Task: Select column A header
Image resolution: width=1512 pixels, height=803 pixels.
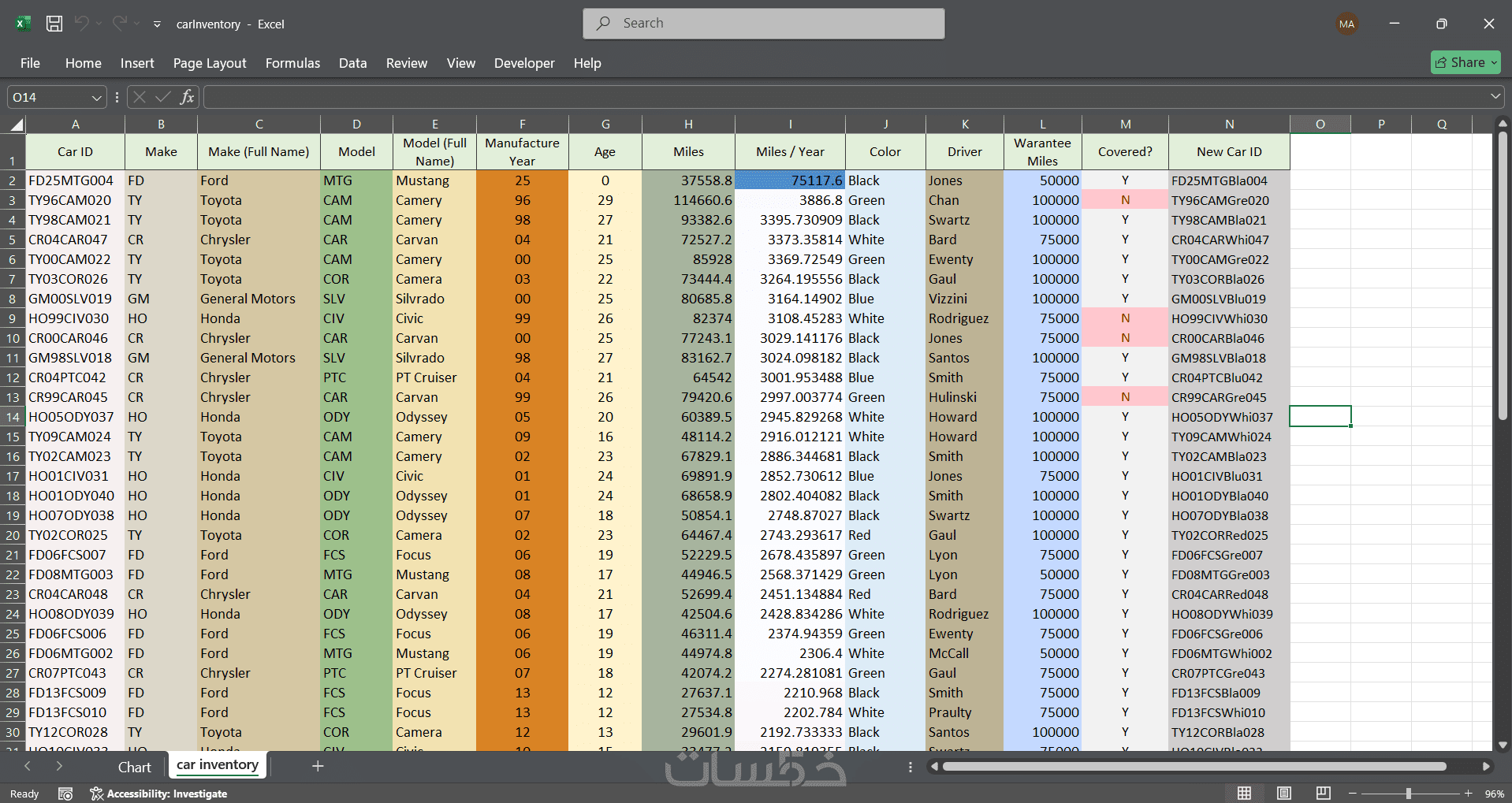Action: 76,124
